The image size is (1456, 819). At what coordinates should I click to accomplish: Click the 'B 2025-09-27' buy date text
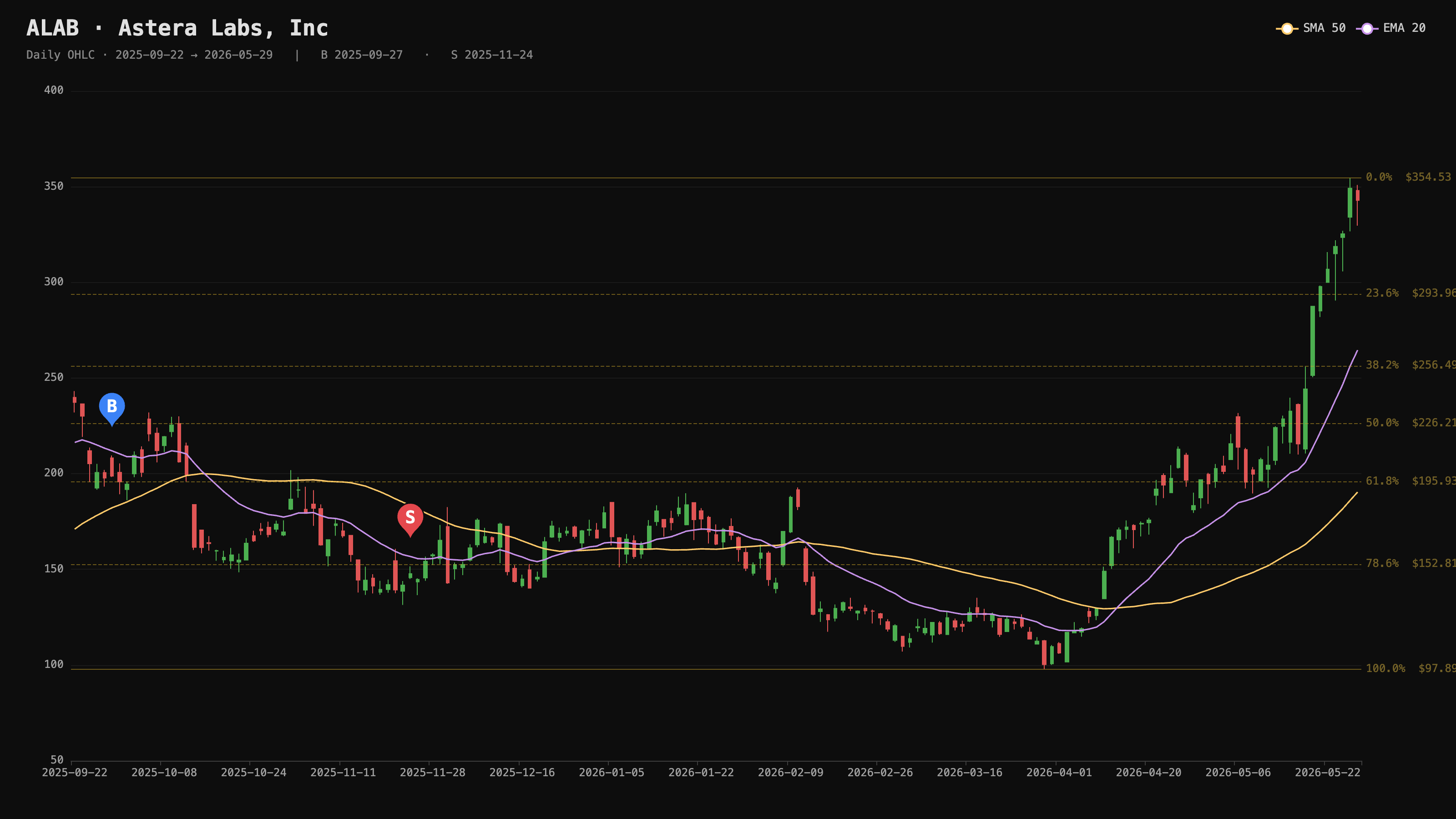tap(362, 55)
